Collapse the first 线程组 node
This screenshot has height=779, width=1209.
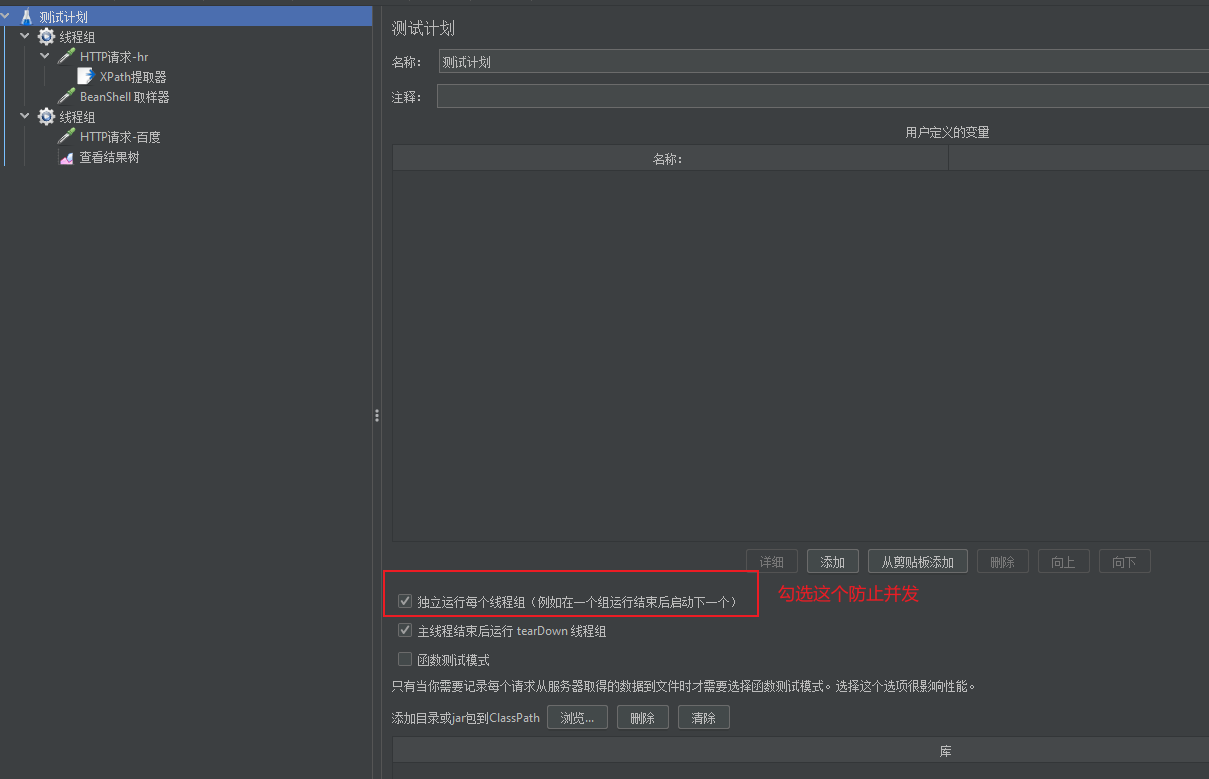[25, 36]
